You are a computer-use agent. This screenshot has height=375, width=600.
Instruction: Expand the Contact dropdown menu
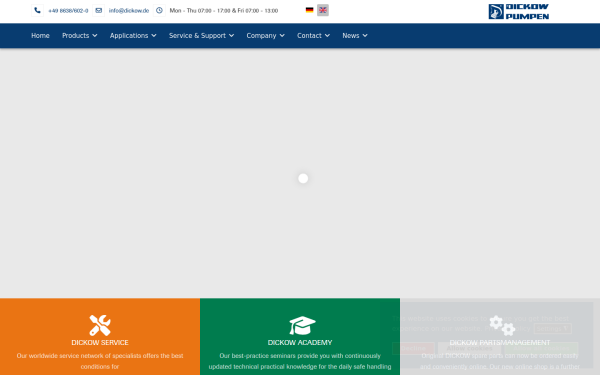[313, 36]
